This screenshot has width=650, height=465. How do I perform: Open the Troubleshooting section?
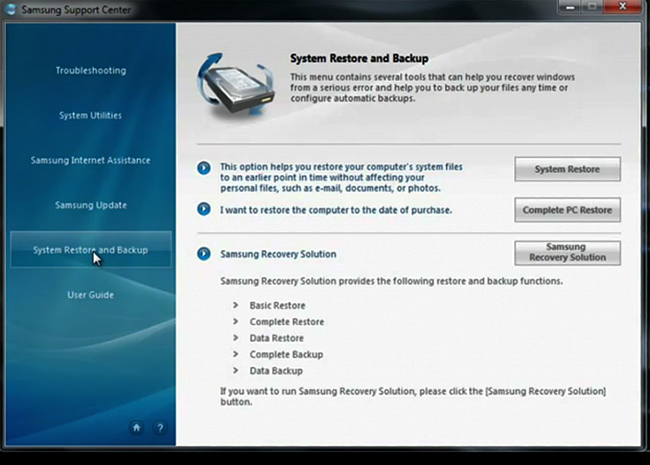click(x=91, y=70)
